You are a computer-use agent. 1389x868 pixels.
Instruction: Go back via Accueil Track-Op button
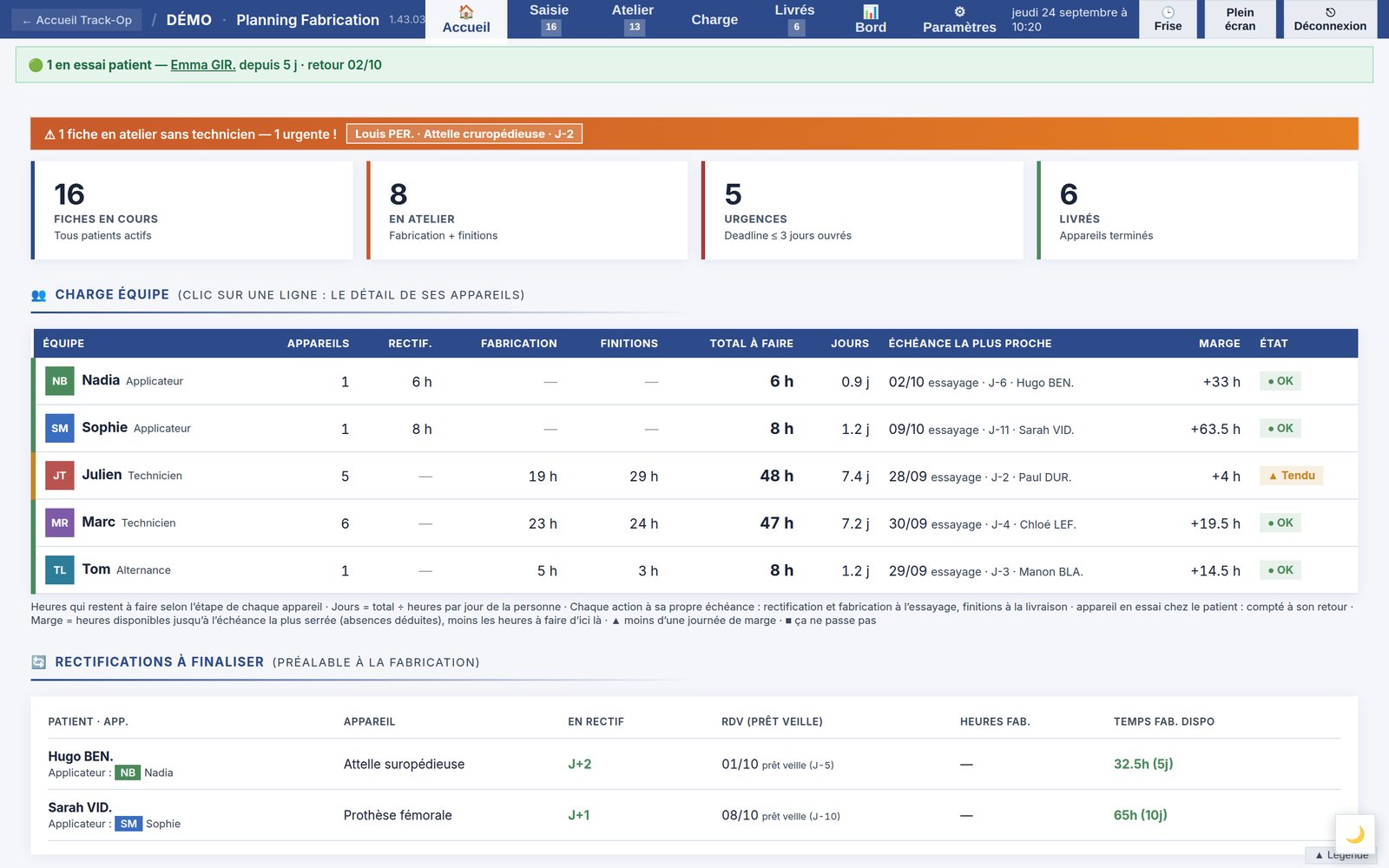[x=77, y=20]
